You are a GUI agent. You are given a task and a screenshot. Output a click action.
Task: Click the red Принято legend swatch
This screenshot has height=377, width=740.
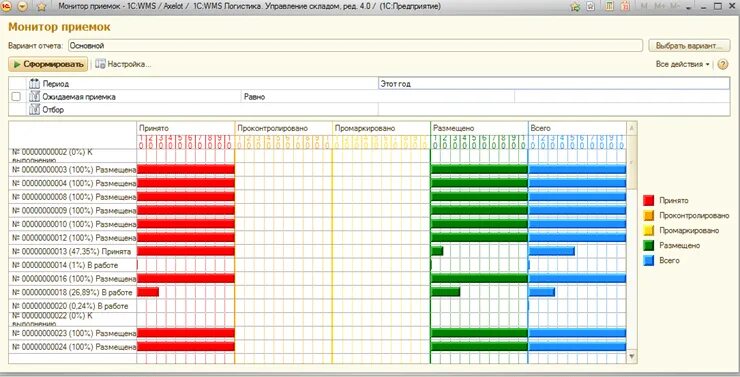649,201
